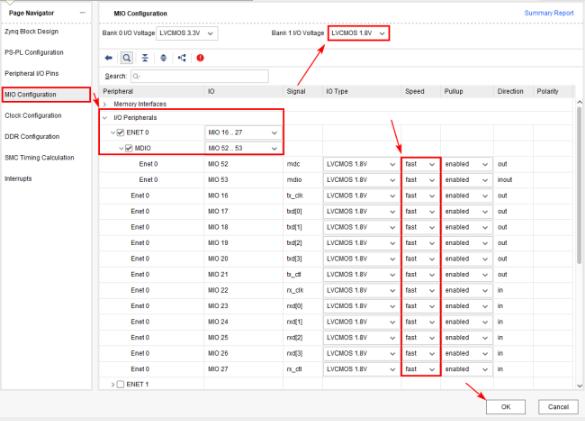This screenshot has height=421, width=585.
Task: Click the collapse all toolbar icon
Action: coord(145,58)
